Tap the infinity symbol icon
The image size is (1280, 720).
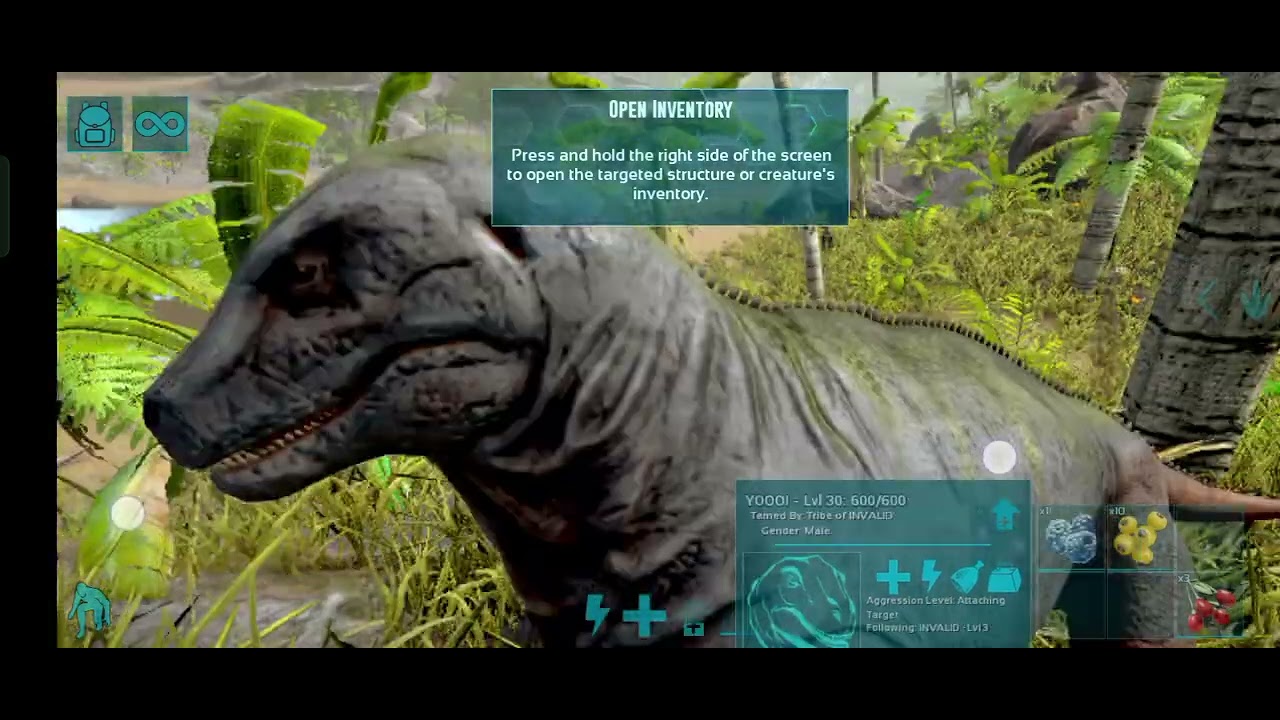tap(160, 124)
